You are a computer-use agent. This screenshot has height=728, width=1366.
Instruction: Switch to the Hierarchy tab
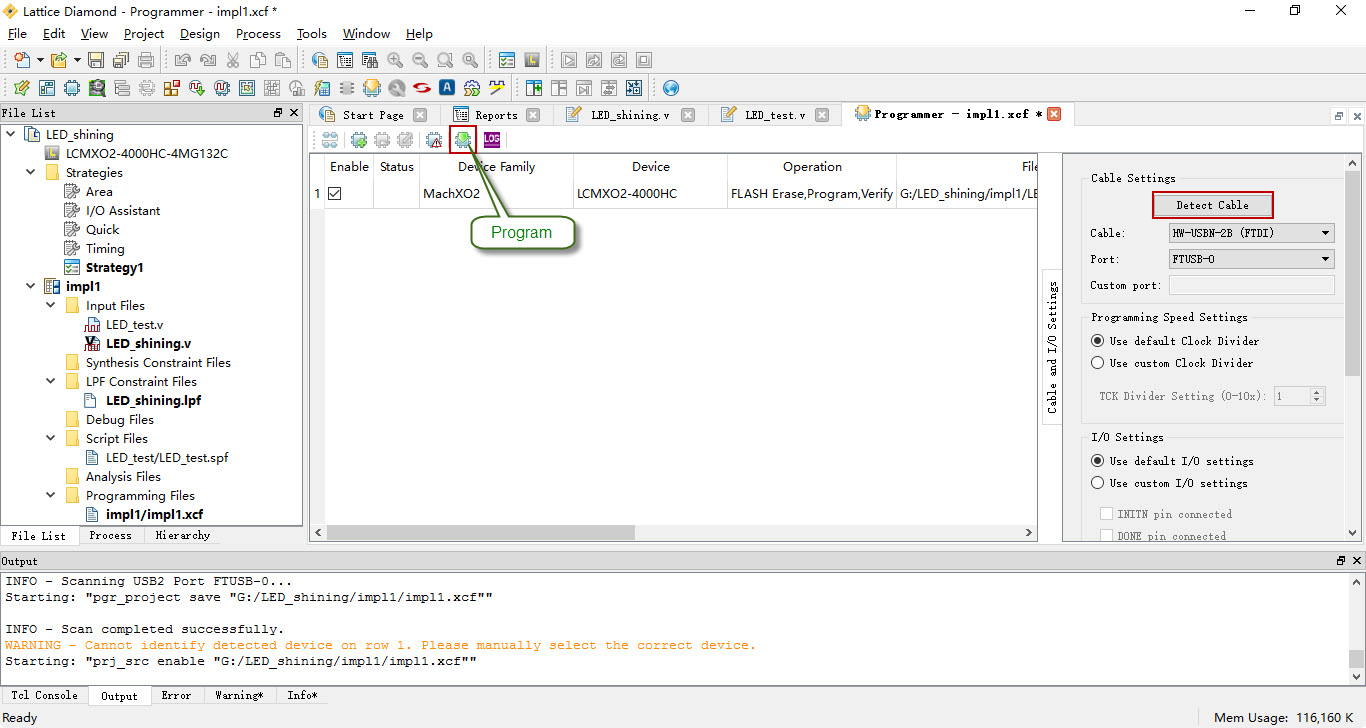click(x=183, y=535)
